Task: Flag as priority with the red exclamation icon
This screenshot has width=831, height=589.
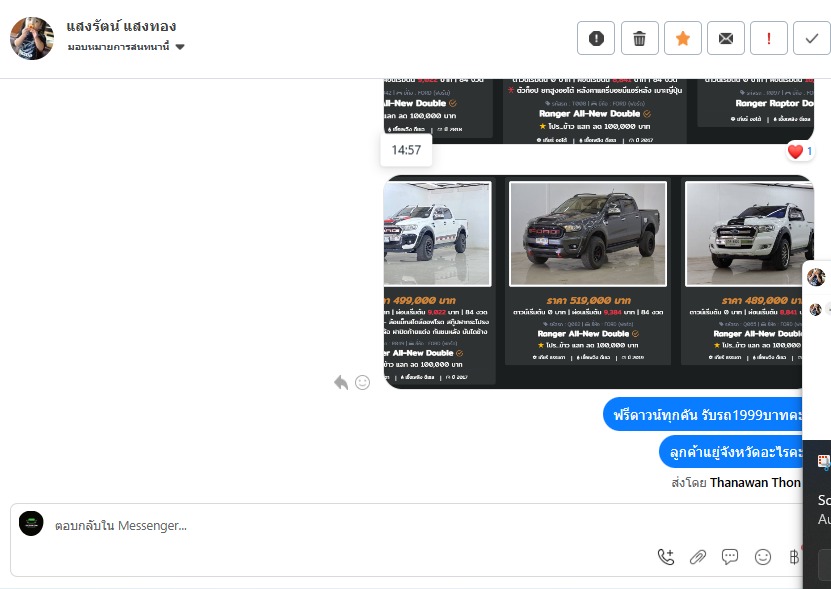Action: tap(768, 38)
